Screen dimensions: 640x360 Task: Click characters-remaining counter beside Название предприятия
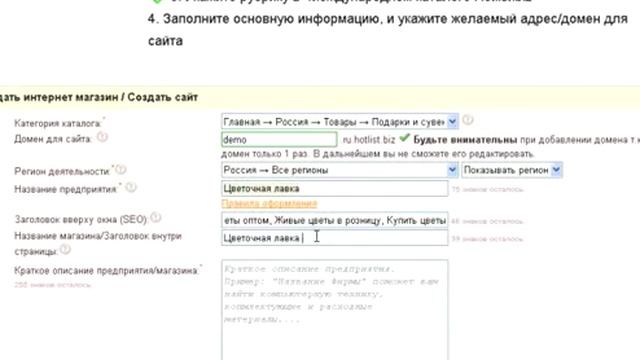(x=487, y=189)
